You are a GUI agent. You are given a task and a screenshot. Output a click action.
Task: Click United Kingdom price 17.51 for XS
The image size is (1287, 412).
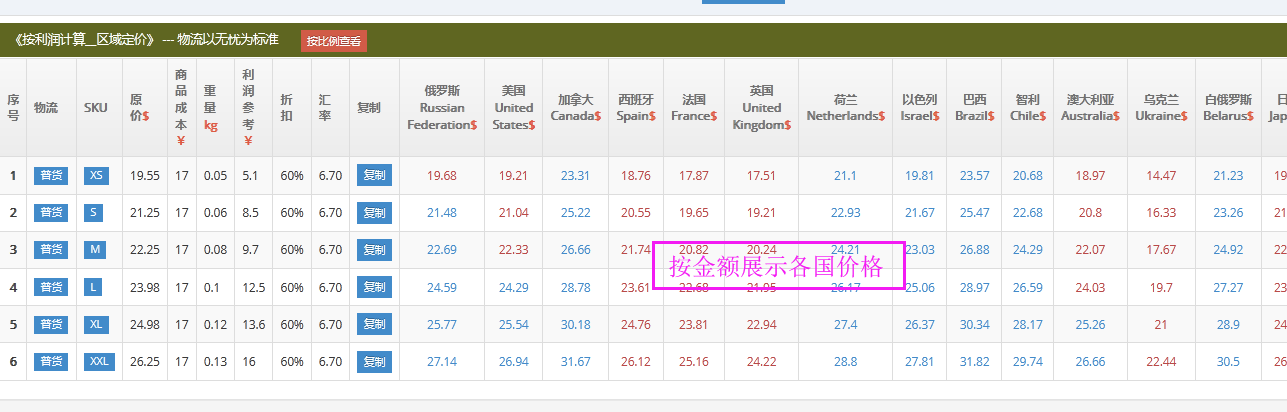[761, 176]
